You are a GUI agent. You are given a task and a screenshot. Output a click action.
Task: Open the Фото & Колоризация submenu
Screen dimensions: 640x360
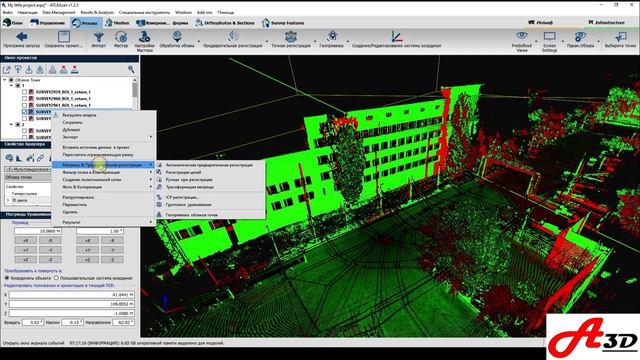[104, 187]
